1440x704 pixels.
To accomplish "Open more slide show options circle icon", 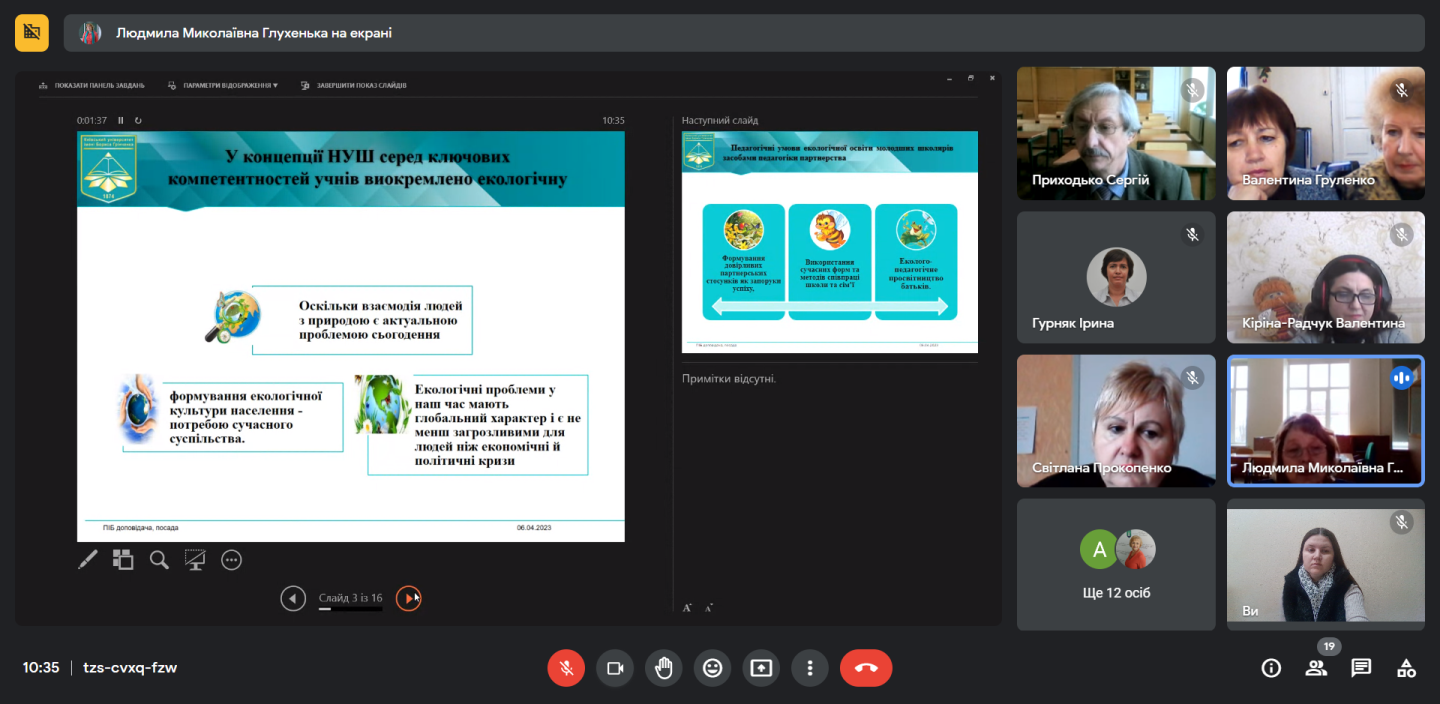I will [231, 560].
